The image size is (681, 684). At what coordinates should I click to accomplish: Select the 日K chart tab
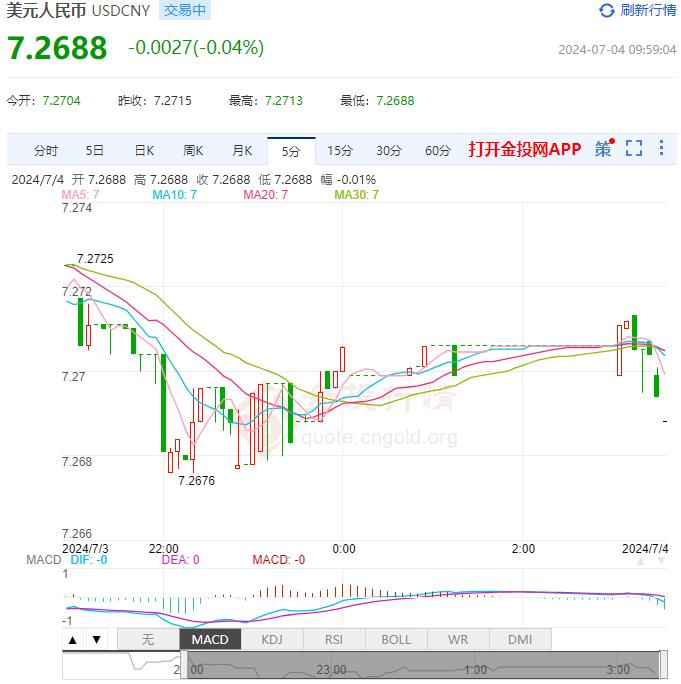point(144,150)
